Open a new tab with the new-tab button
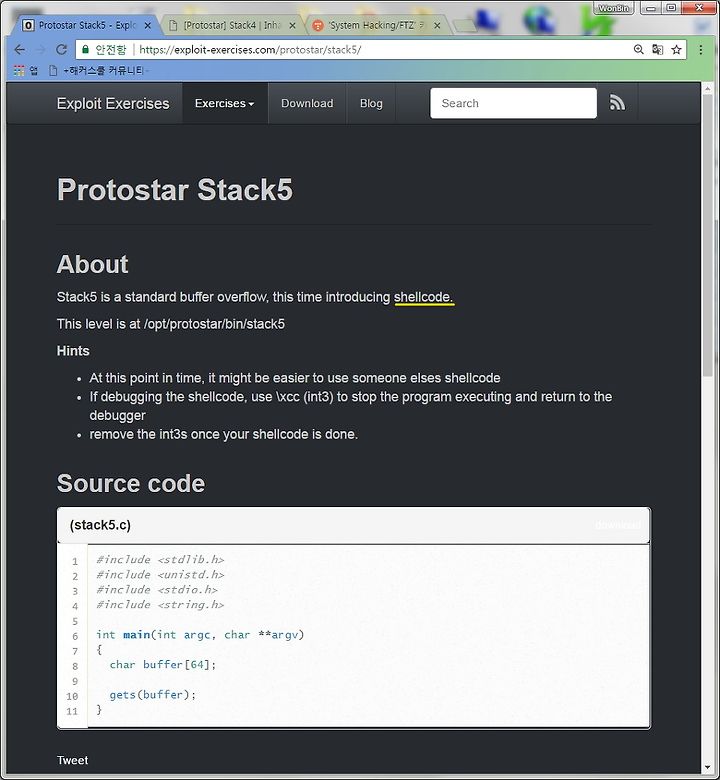 tap(464, 25)
